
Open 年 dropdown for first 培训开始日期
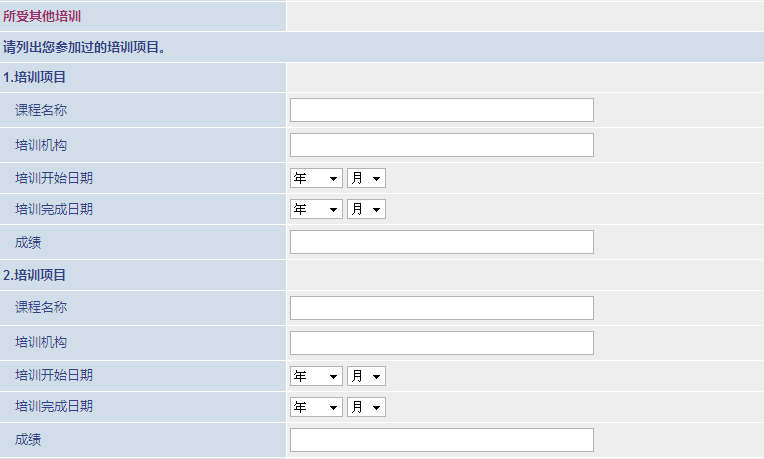[316, 178]
